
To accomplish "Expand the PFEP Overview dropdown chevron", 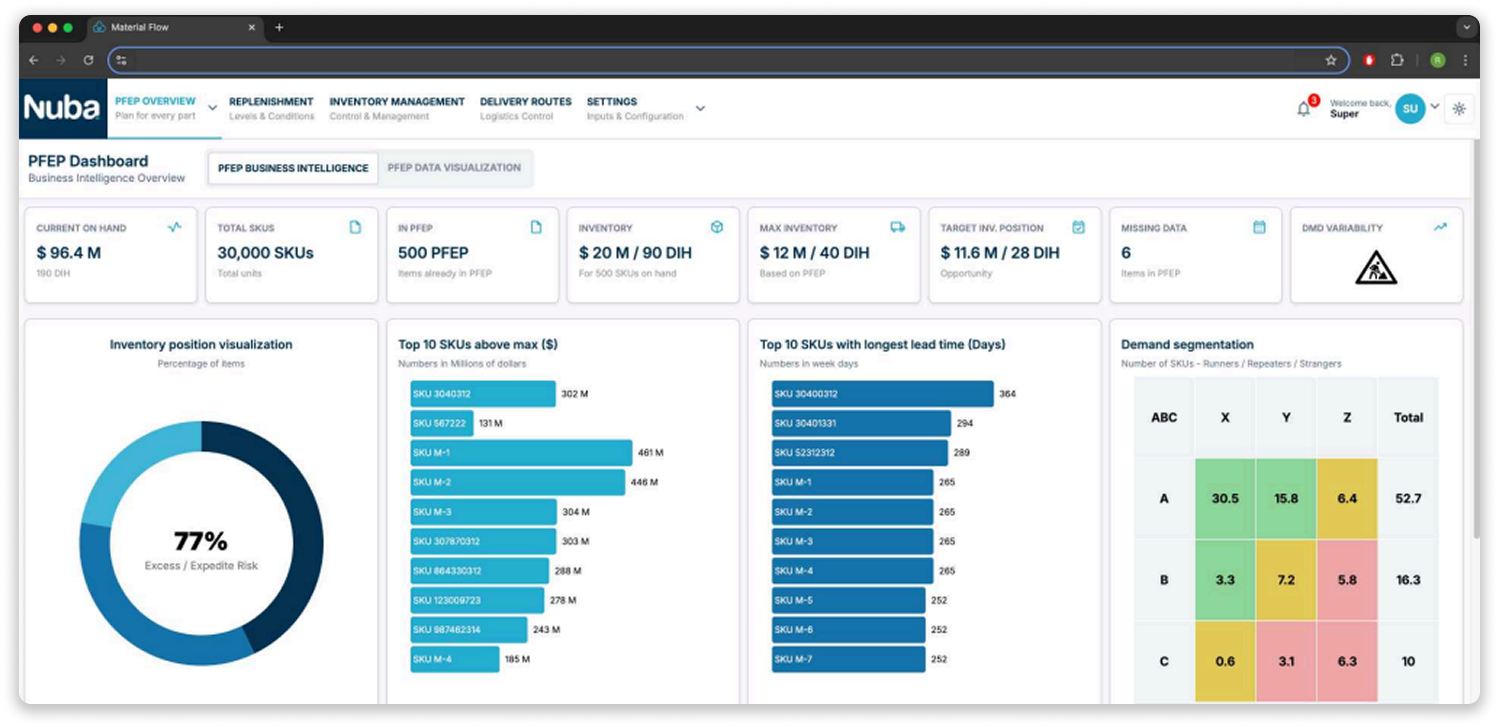I will [x=212, y=108].
